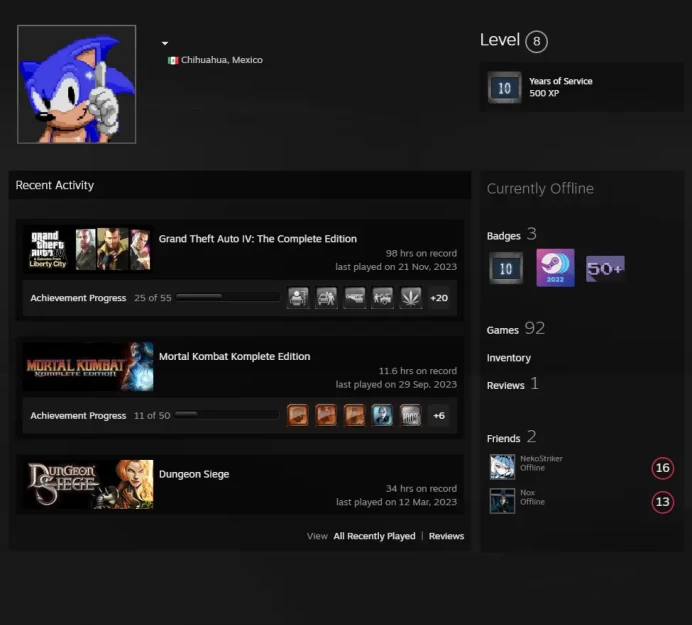This screenshot has width=692, height=625.
Task: Show the +20 more GTA IV achievements
Action: click(x=439, y=298)
